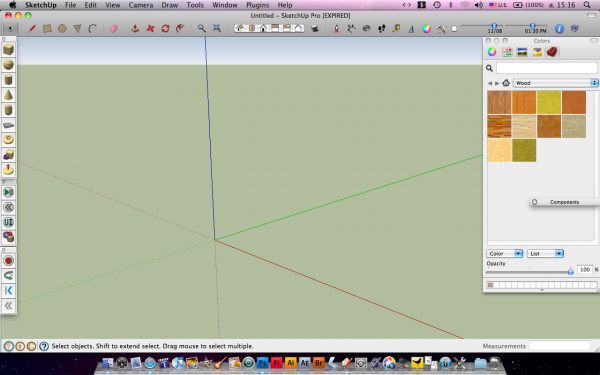Click the home button in Colors panel
Screen dimensions: 600x375
tap(506, 83)
